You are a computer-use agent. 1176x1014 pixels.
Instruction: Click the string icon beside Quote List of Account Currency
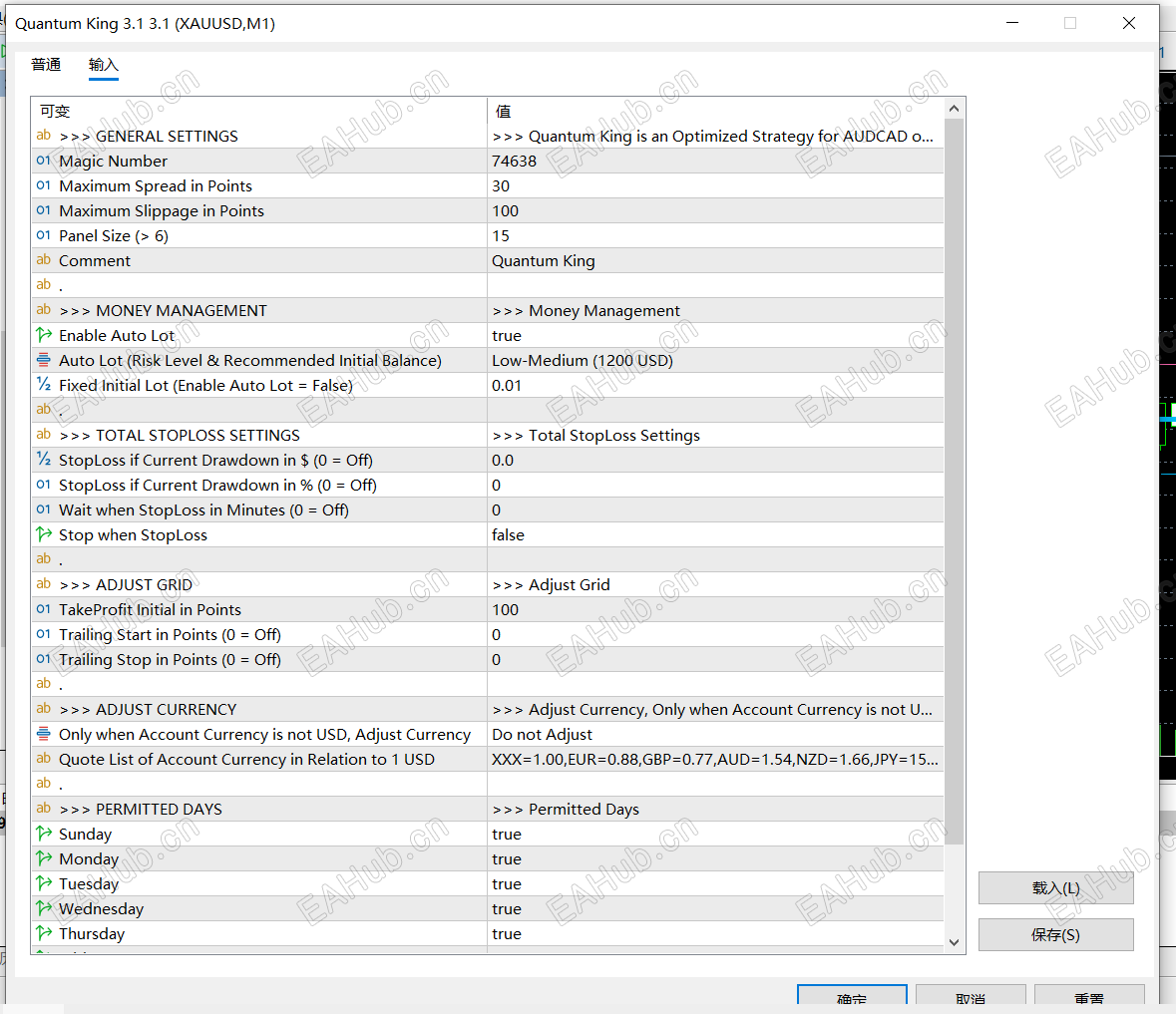click(x=44, y=759)
